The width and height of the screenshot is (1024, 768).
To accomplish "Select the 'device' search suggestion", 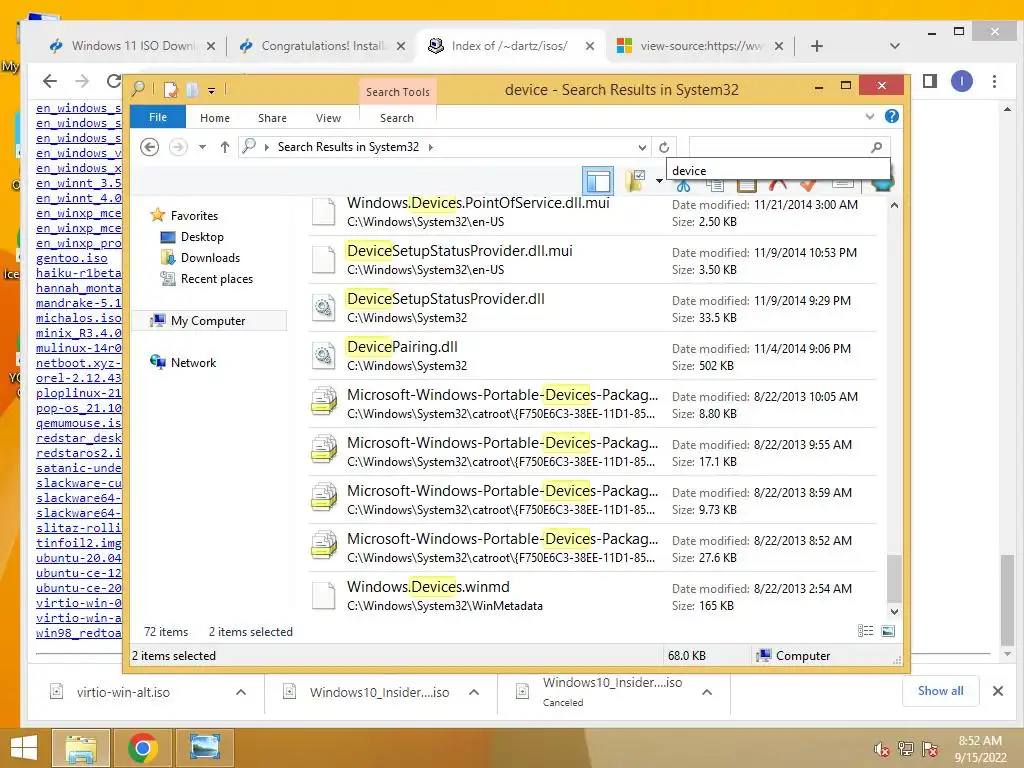I will point(778,170).
